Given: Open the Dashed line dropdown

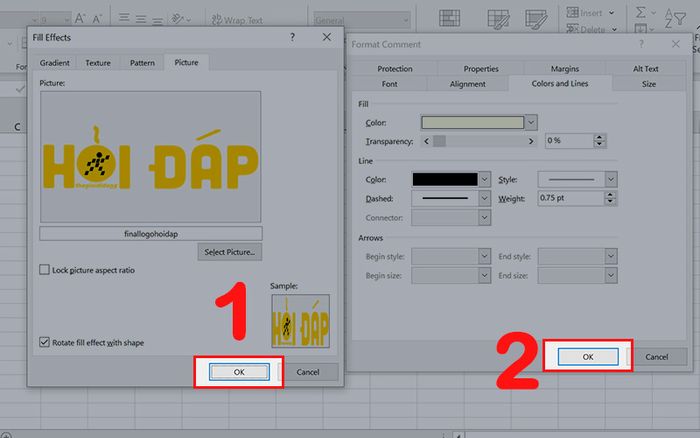Looking at the screenshot, I should 484,198.
